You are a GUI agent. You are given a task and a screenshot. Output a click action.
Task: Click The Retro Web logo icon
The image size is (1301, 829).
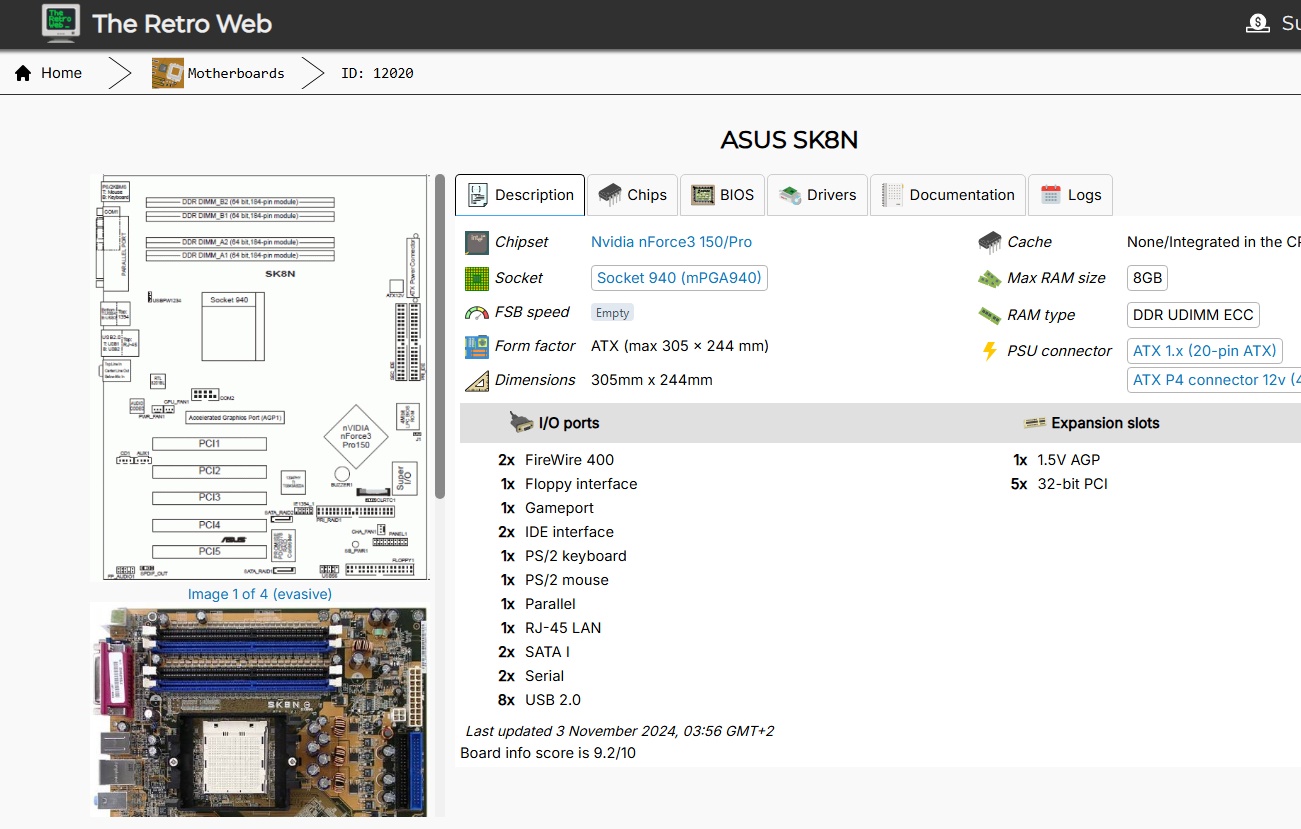pos(61,23)
